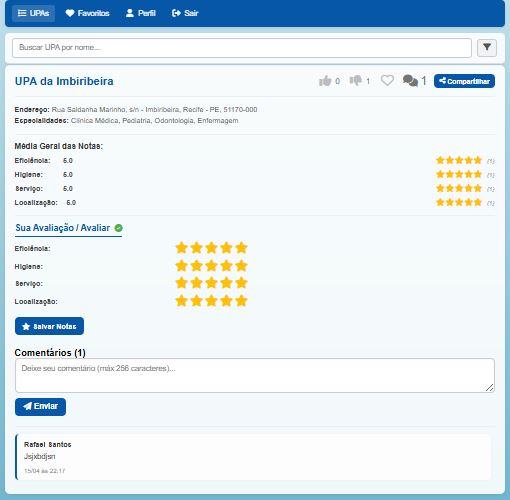Click the Enviar comment button
This screenshot has width=510, height=500.
tap(40, 407)
